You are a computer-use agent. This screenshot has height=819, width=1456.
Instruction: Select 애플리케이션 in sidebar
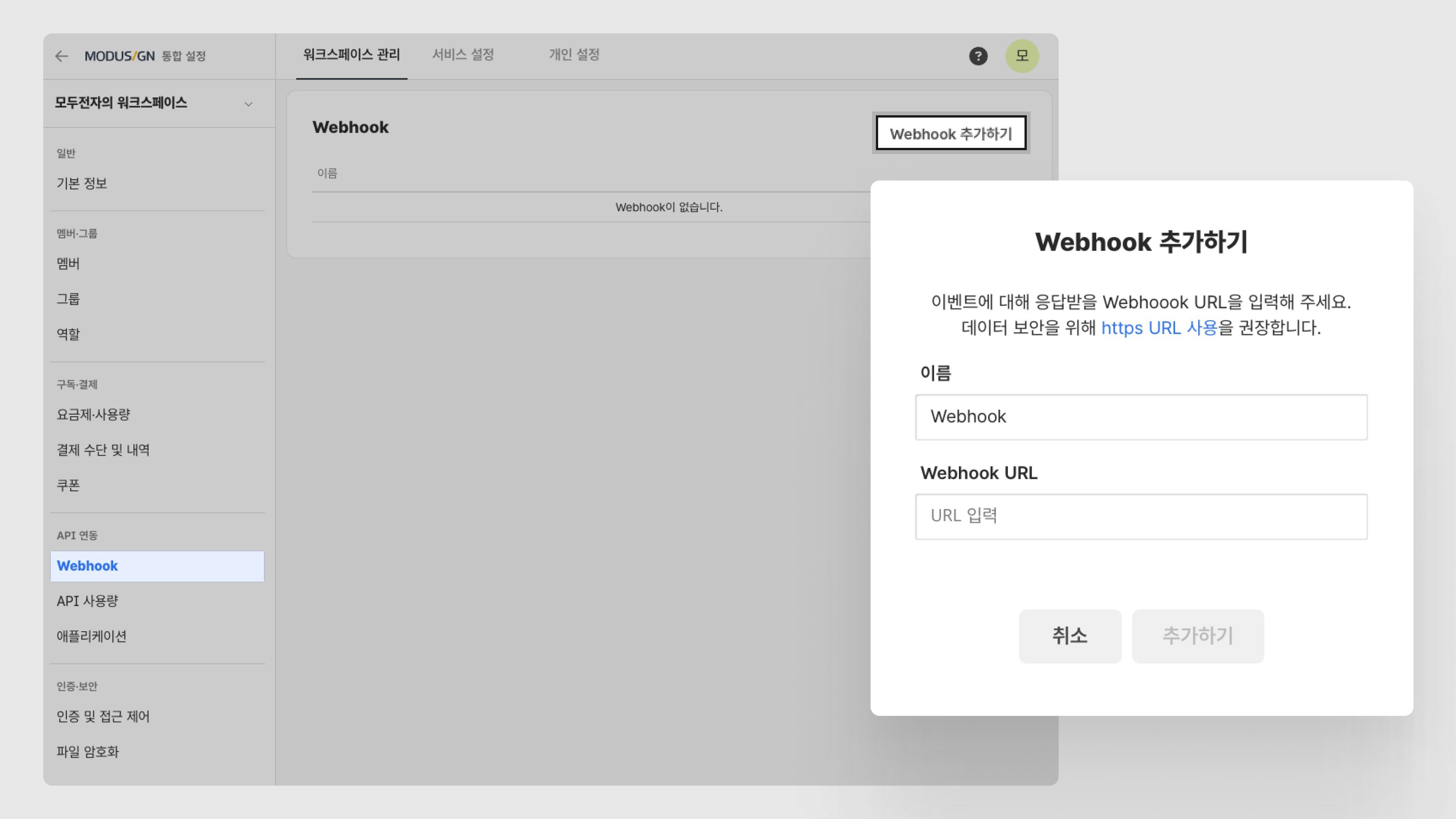tap(91, 636)
